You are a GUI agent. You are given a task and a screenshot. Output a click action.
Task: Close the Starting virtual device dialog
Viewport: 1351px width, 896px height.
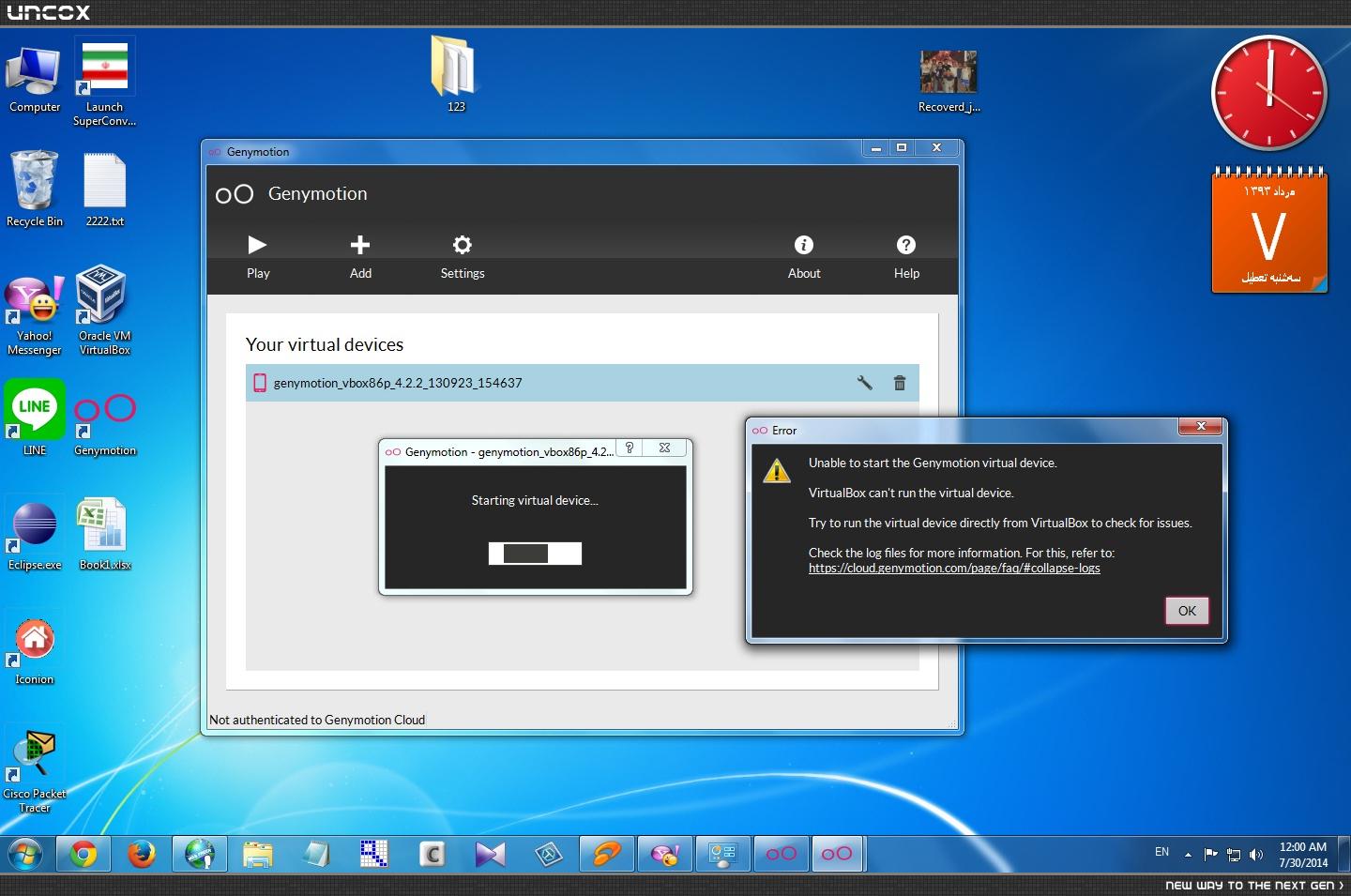pyautogui.click(x=665, y=448)
